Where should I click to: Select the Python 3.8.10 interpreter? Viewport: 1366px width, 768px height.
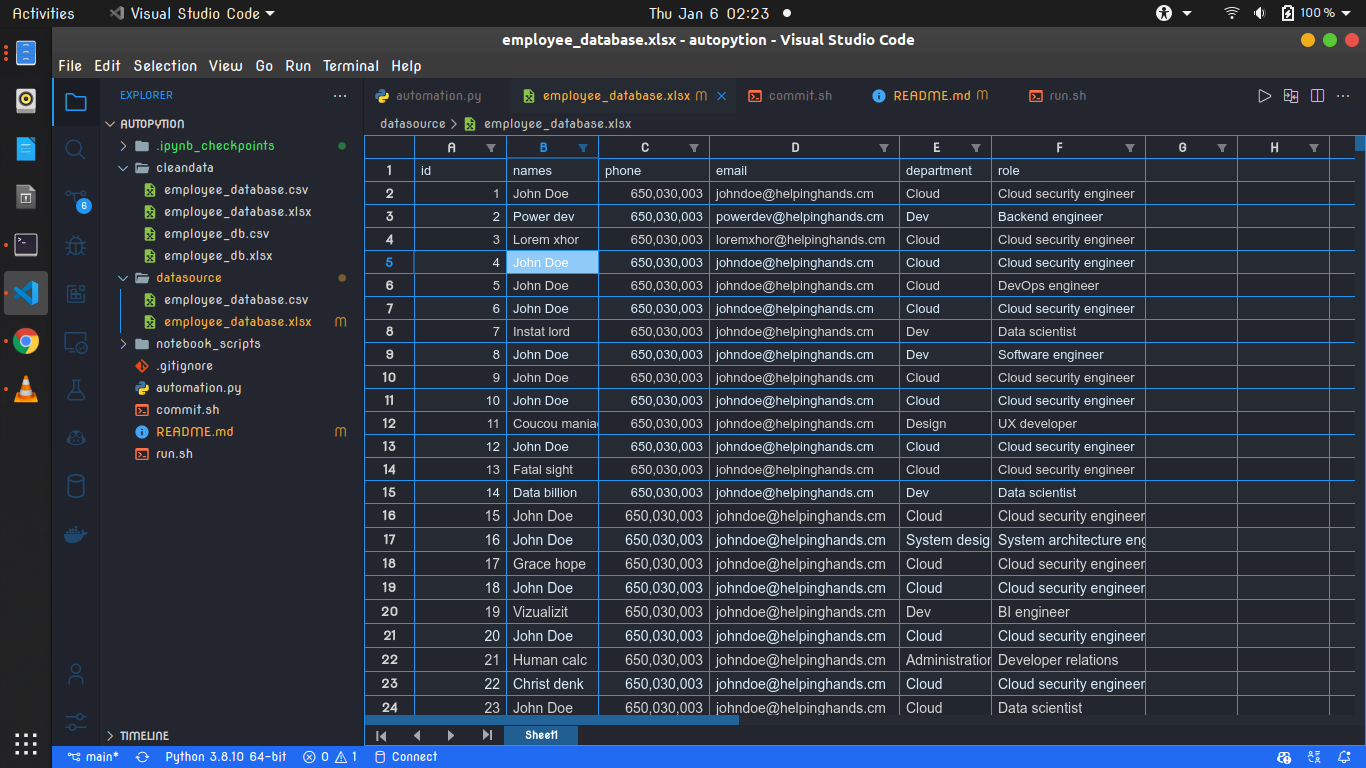[x=225, y=757]
